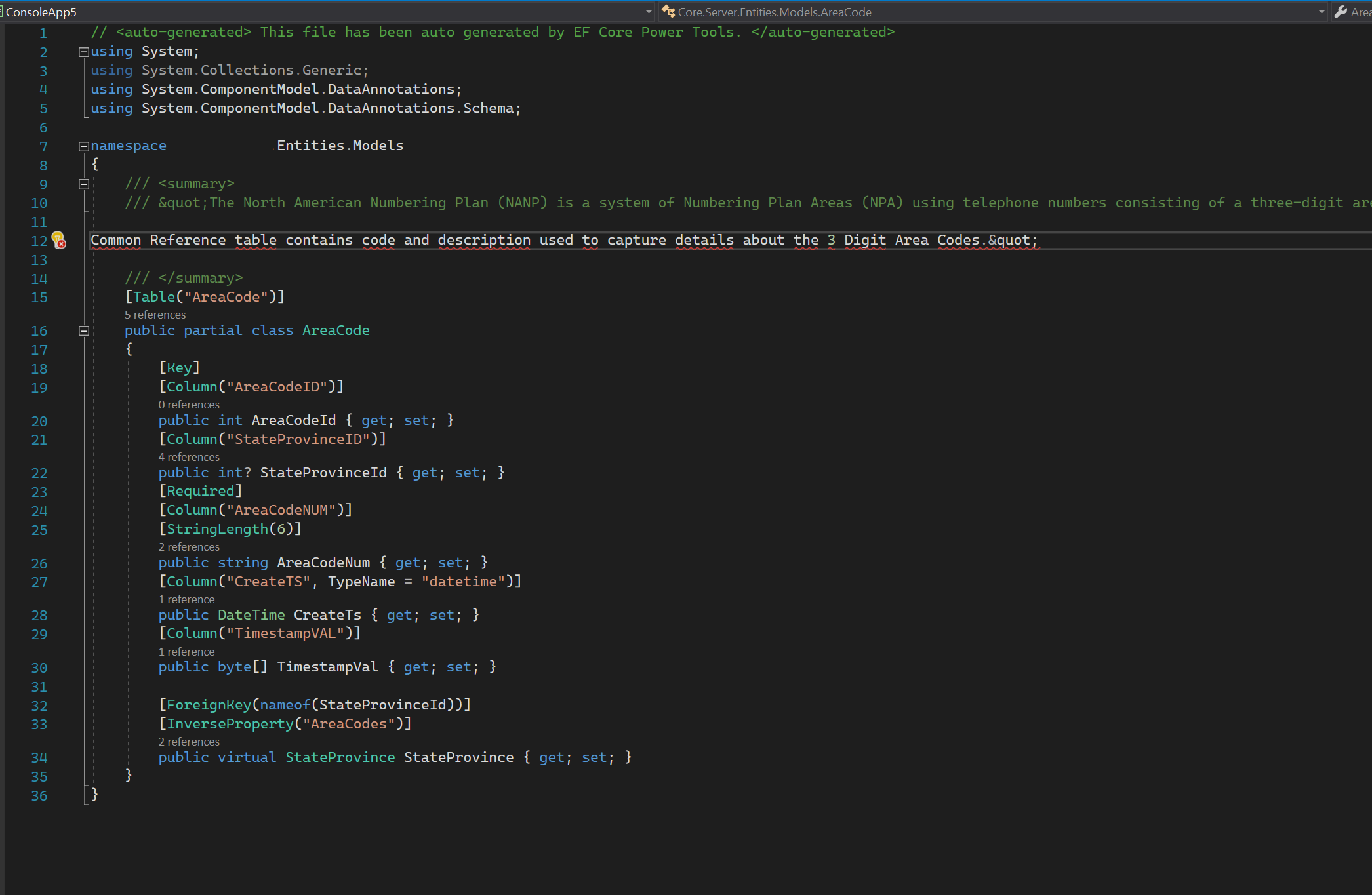Screen dimensions: 1372x895
Task: Collapse the namespace Entities.Models region
Action: point(83,146)
